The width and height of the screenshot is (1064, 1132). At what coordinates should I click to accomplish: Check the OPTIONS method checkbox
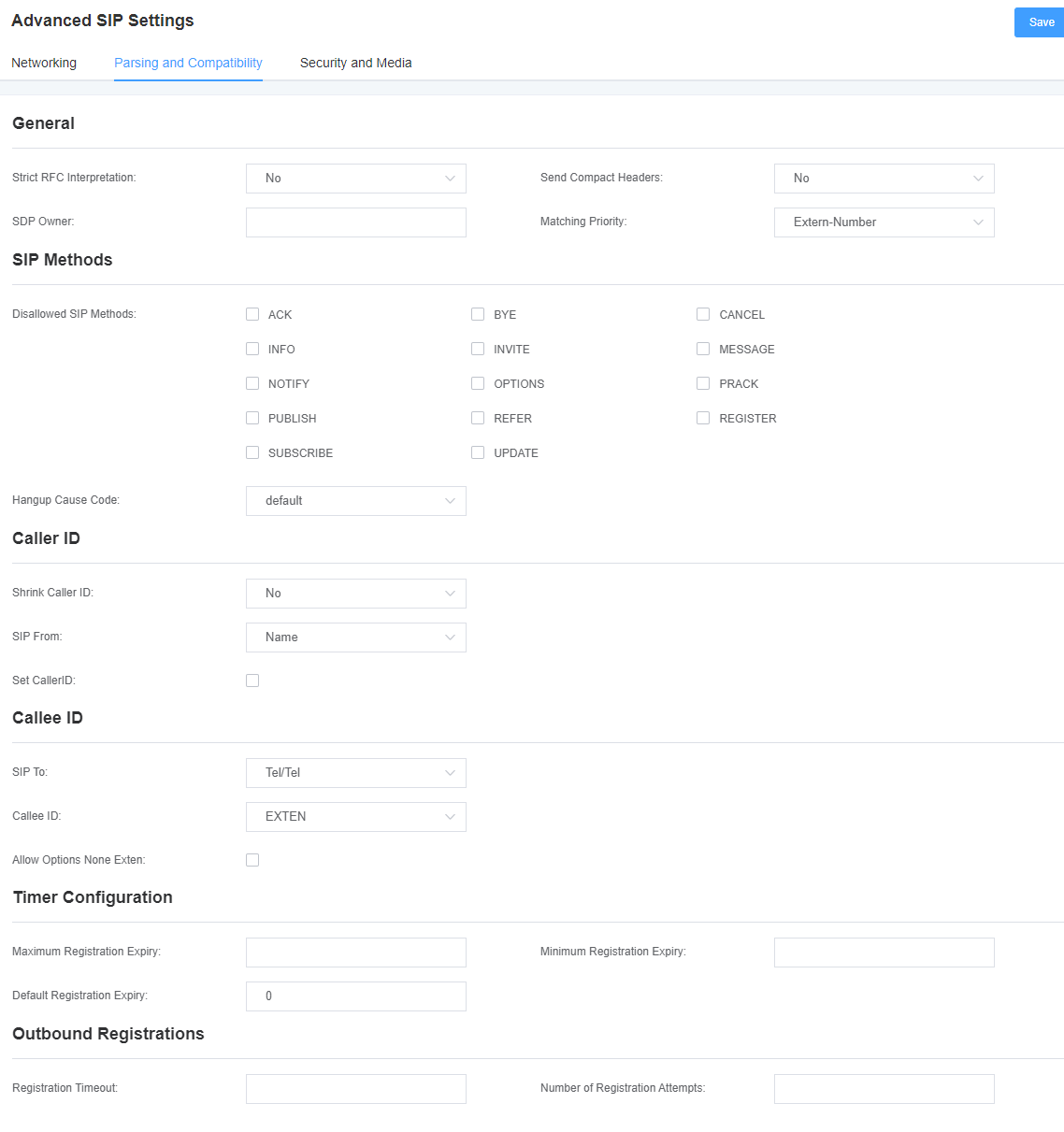tap(478, 383)
